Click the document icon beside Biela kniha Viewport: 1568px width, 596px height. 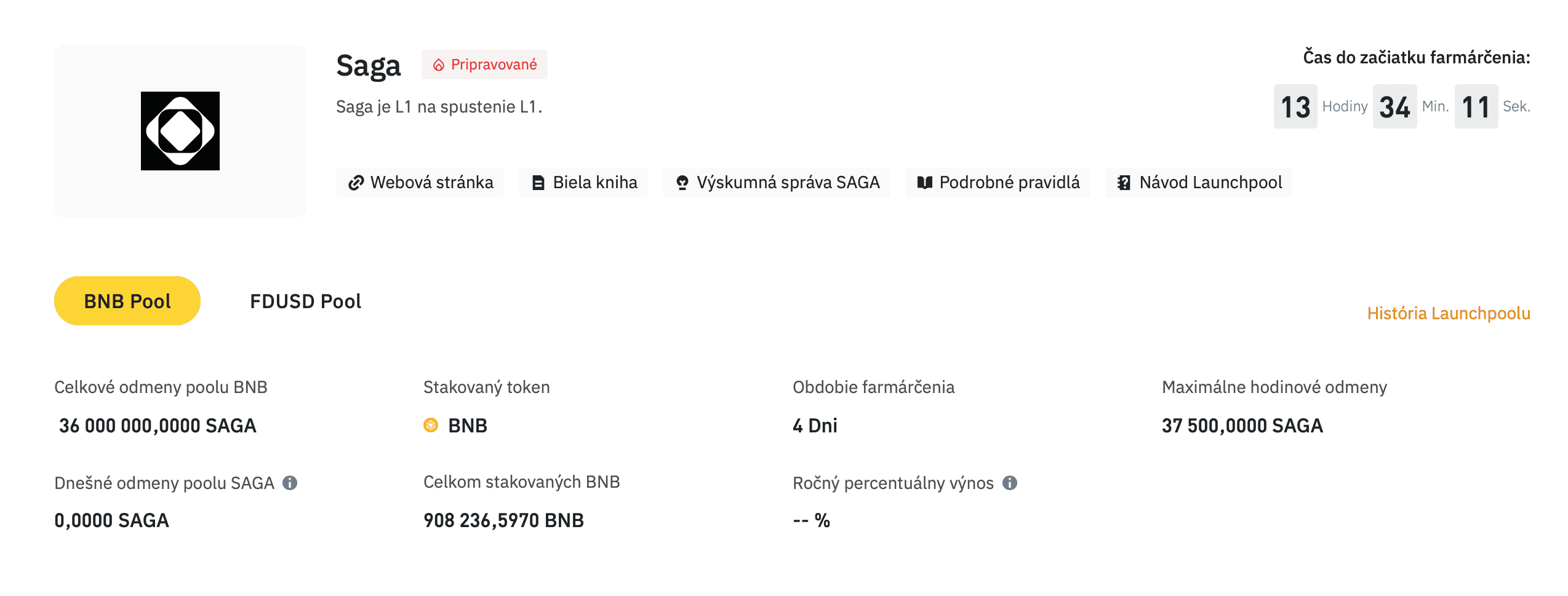click(538, 183)
